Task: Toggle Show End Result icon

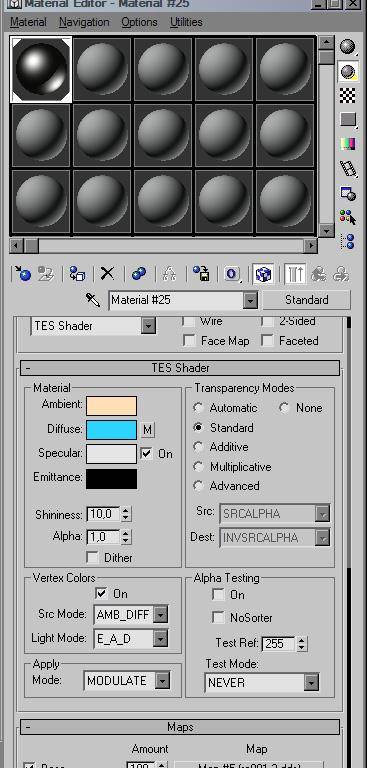Action: tap(295, 274)
